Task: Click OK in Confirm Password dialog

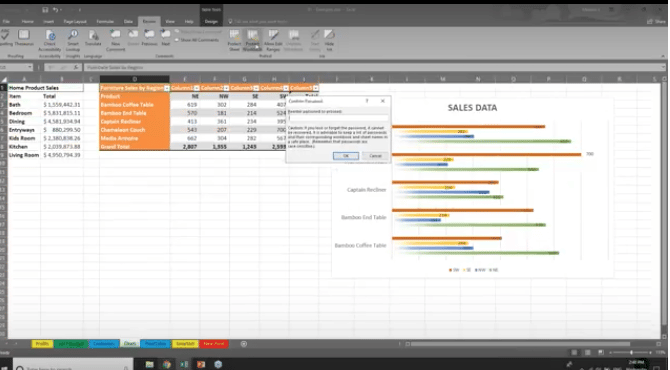Action: [x=346, y=156]
